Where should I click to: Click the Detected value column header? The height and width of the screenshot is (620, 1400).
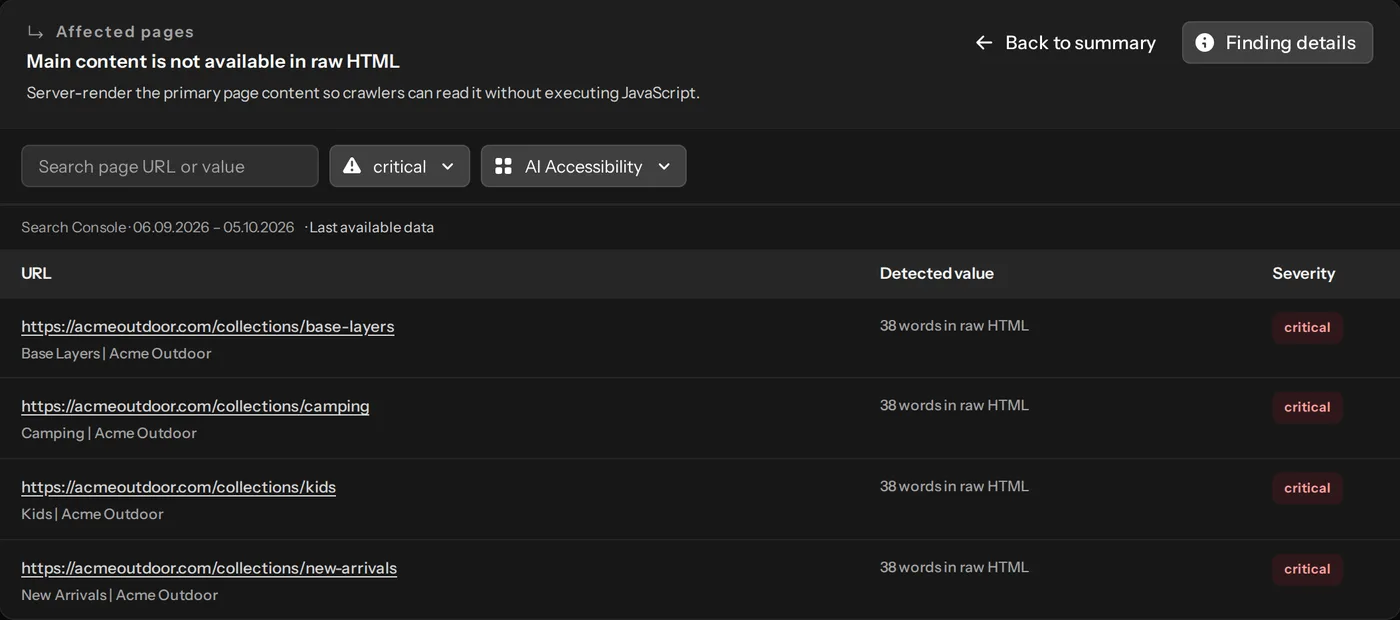click(x=937, y=273)
